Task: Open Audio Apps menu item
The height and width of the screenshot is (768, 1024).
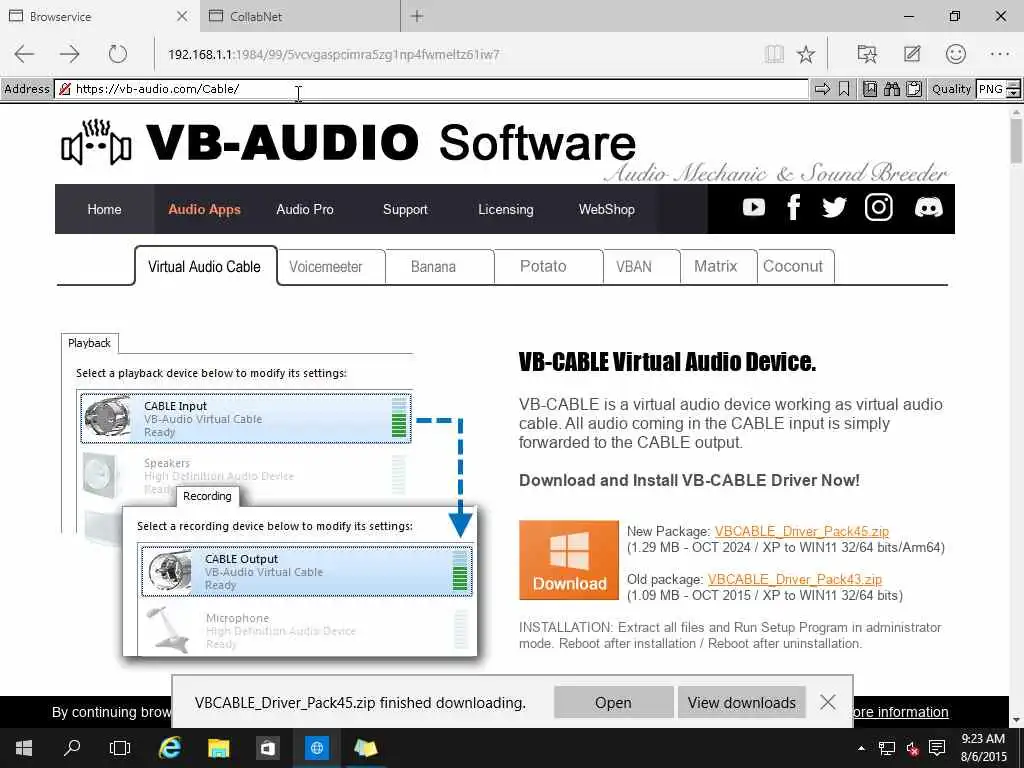Action: point(204,209)
